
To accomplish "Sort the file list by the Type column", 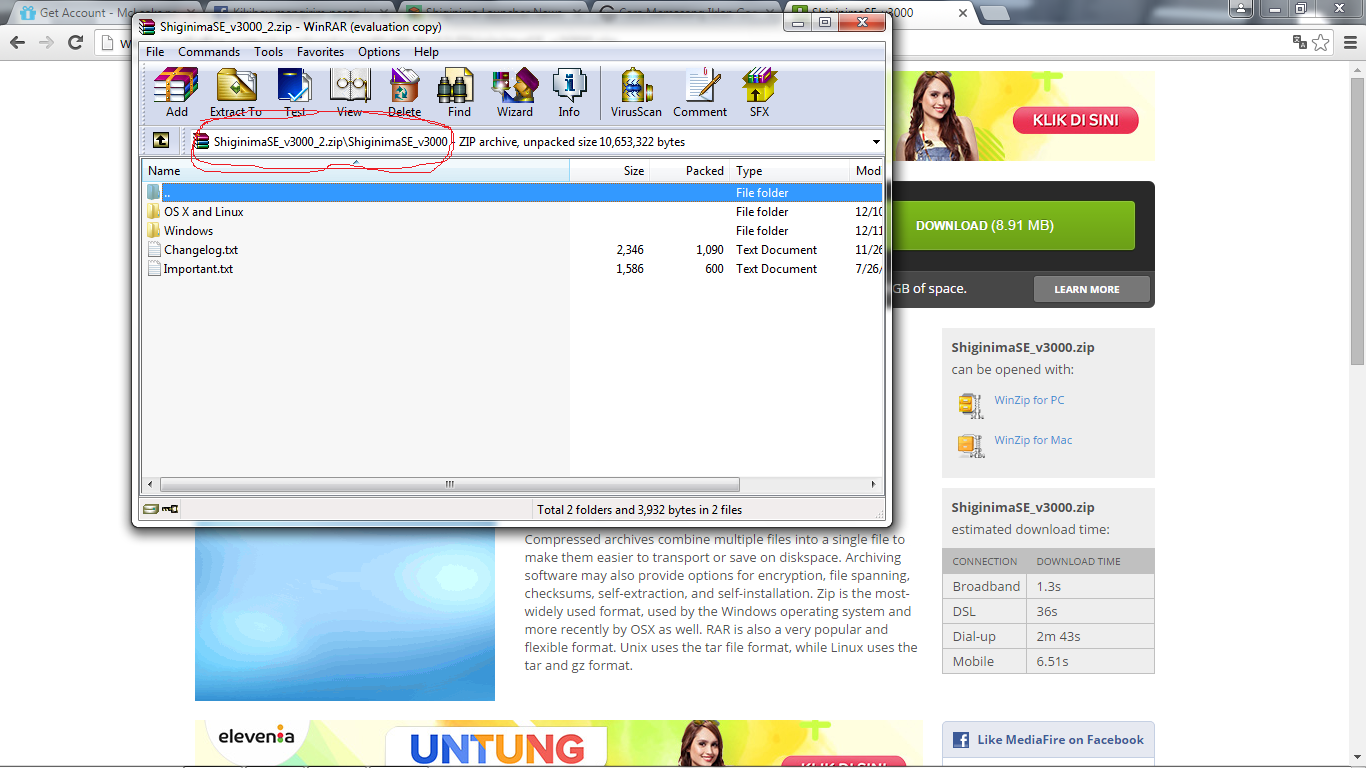I will pyautogui.click(x=790, y=171).
